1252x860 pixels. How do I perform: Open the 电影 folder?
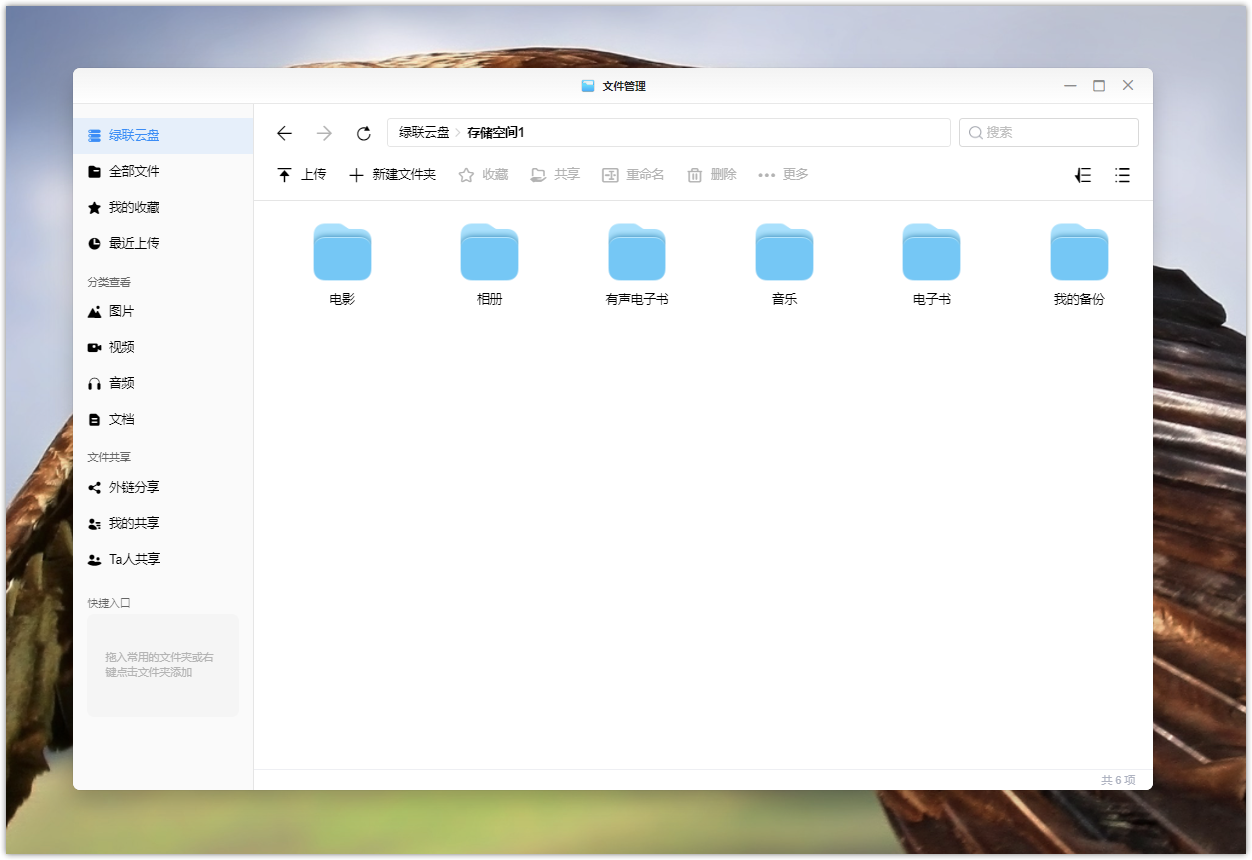342,254
